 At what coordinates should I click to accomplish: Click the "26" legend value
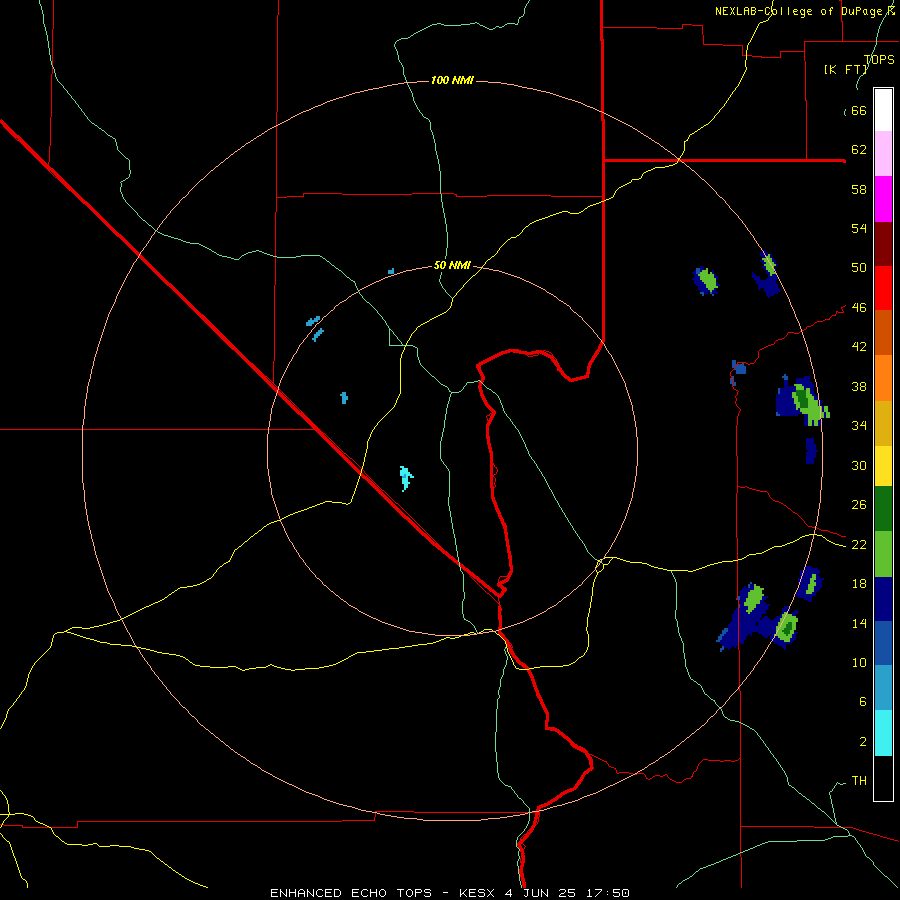click(x=859, y=505)
